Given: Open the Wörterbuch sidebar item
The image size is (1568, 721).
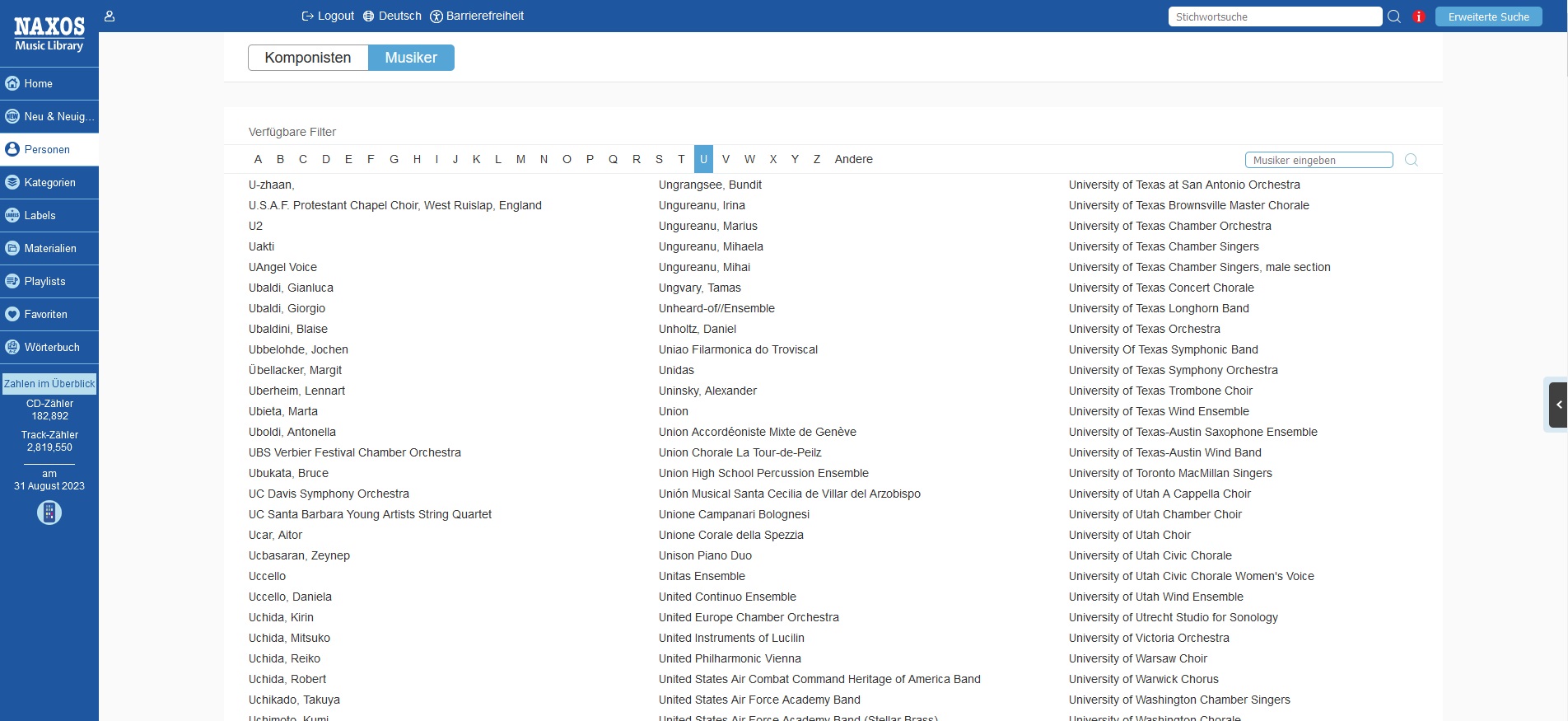Looking at the screenshot, I should (x=49, y=347).
